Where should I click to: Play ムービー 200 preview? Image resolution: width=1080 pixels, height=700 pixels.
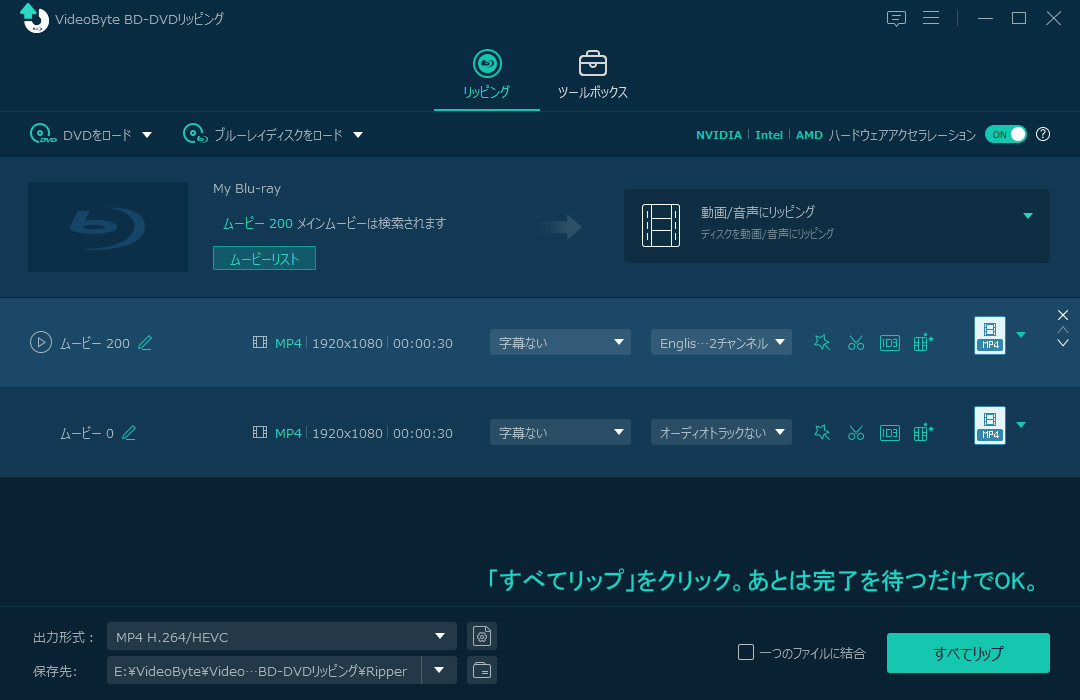[41, 342]
